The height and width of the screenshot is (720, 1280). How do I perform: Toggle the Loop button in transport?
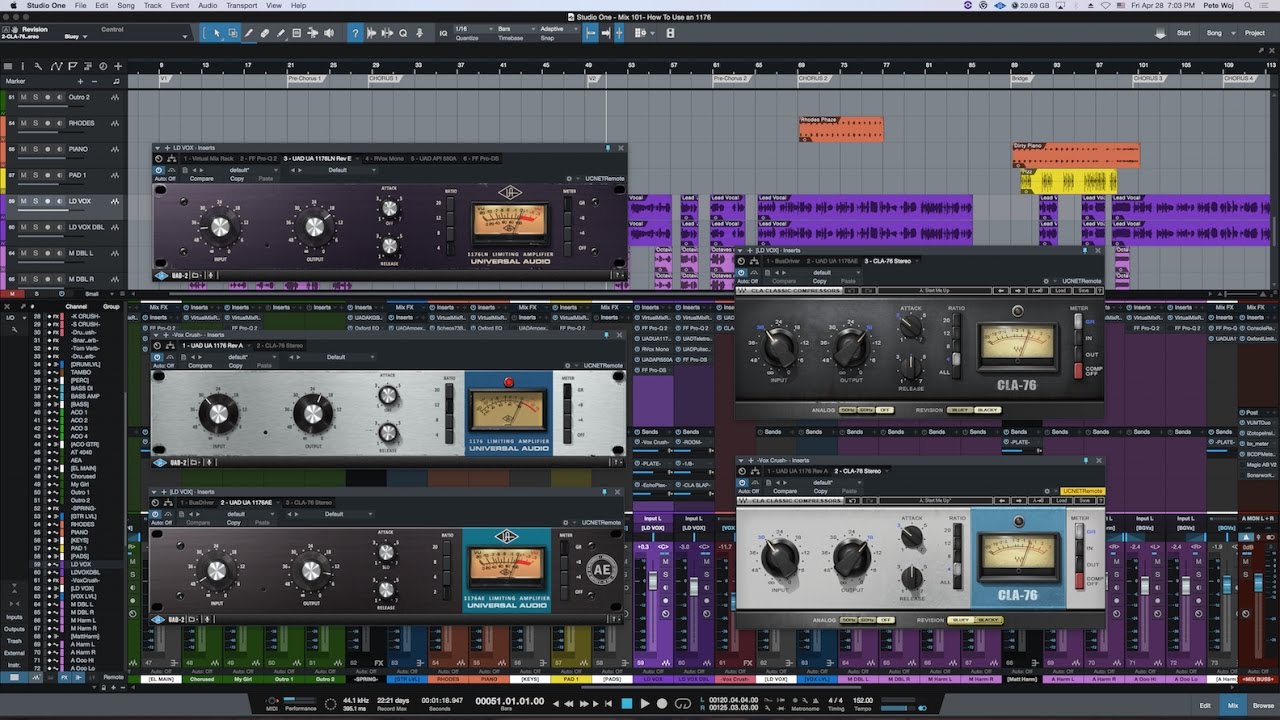point(683,704)
